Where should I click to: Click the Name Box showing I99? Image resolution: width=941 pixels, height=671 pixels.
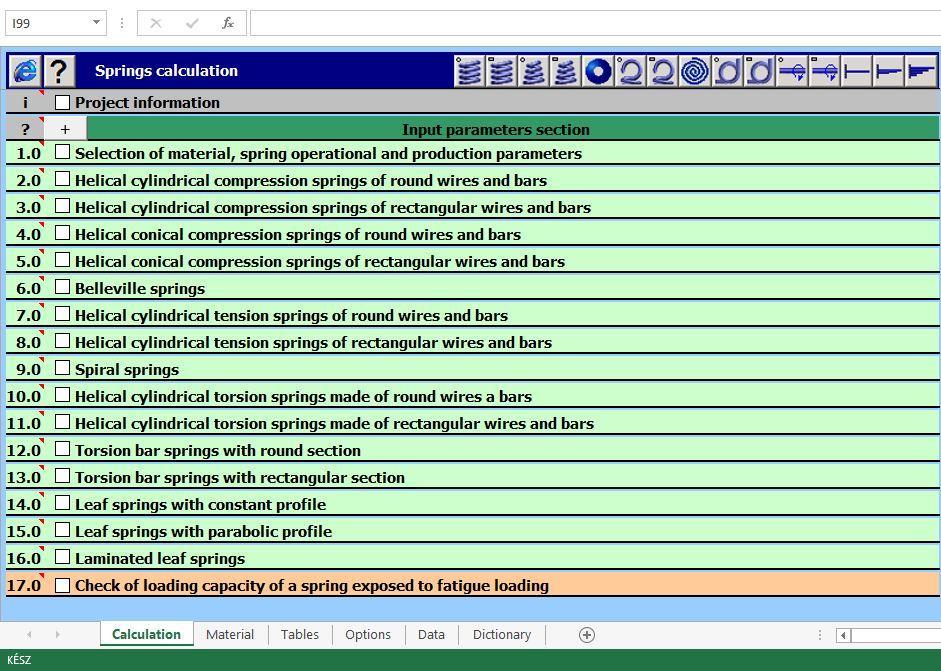coord(48,23)
